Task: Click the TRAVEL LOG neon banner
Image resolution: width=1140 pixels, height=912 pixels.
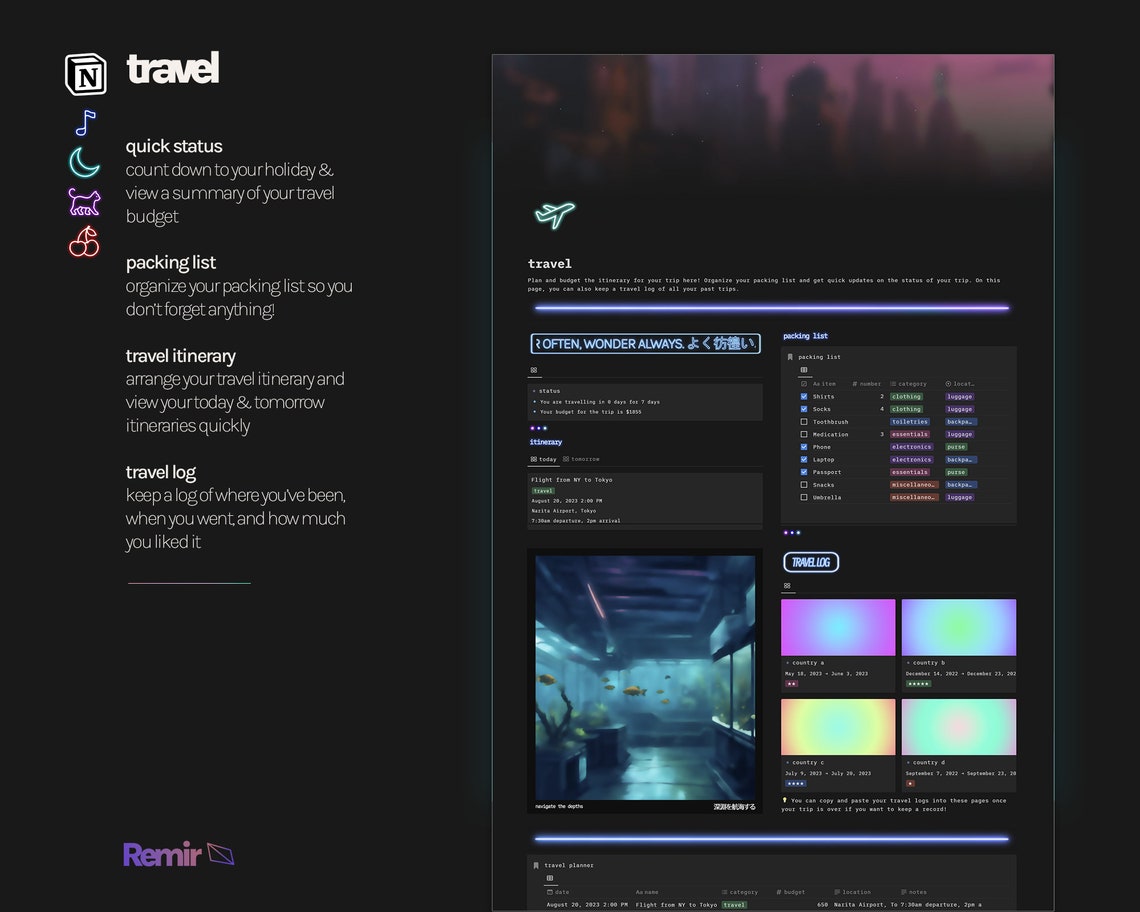Action: click(x=811, y=562)
